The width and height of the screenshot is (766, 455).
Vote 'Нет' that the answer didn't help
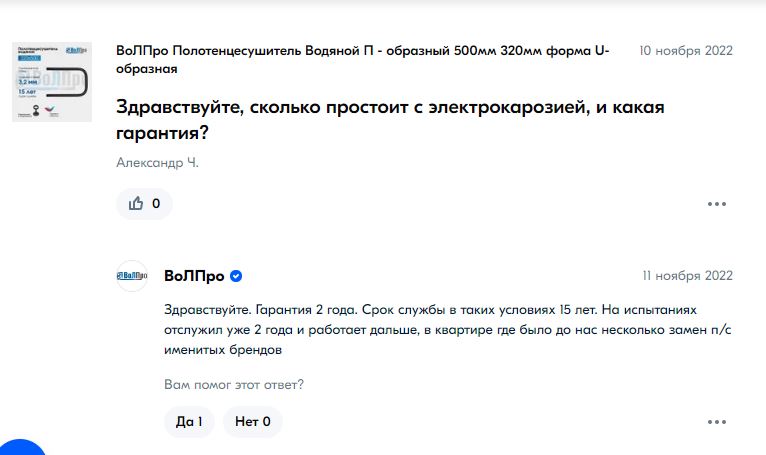click(x=253, y=422)
